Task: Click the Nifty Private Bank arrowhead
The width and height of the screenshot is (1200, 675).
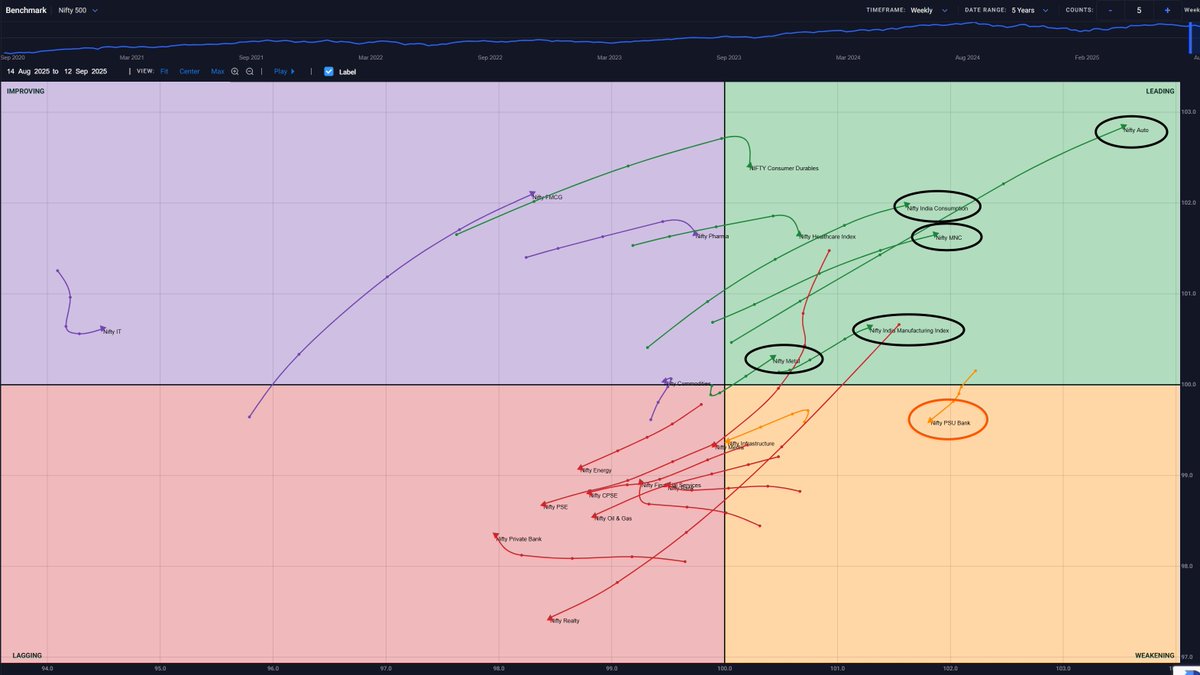Action: (497, 537)
